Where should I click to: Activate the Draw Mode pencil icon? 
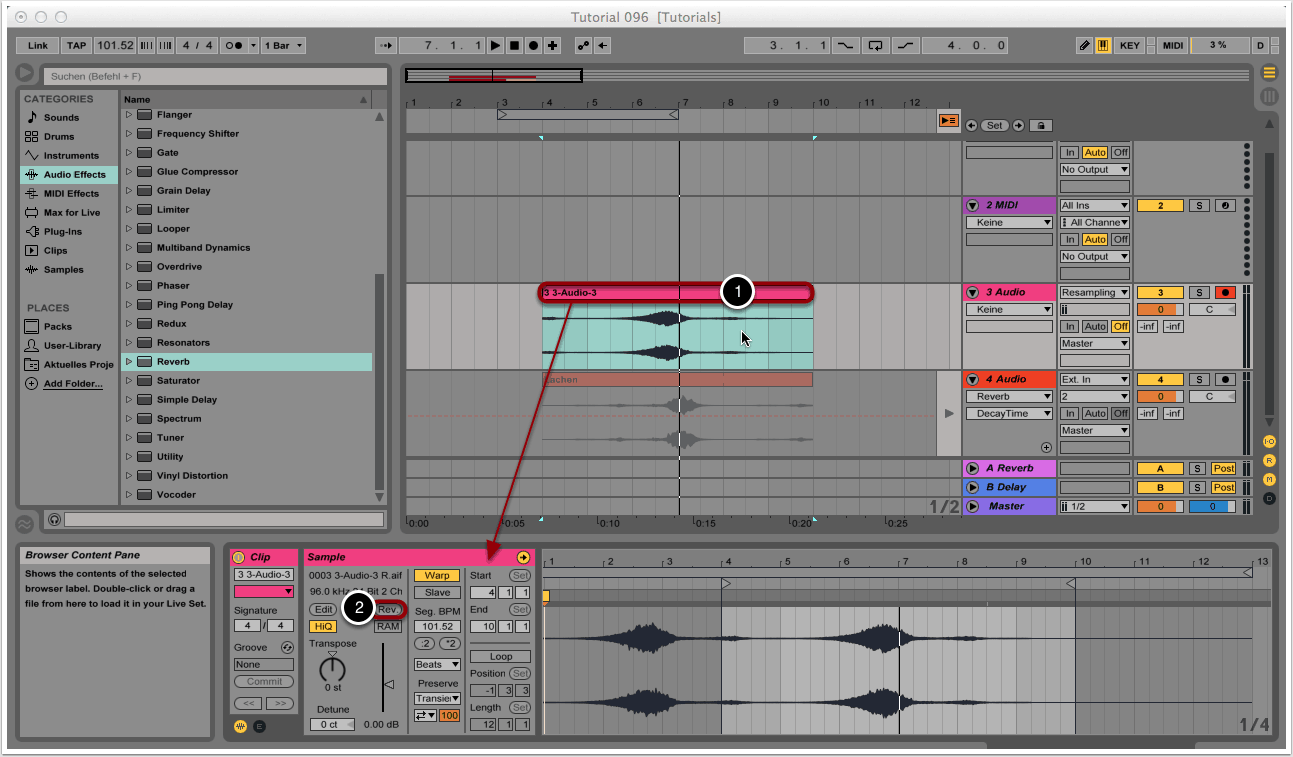[1085, 46]
